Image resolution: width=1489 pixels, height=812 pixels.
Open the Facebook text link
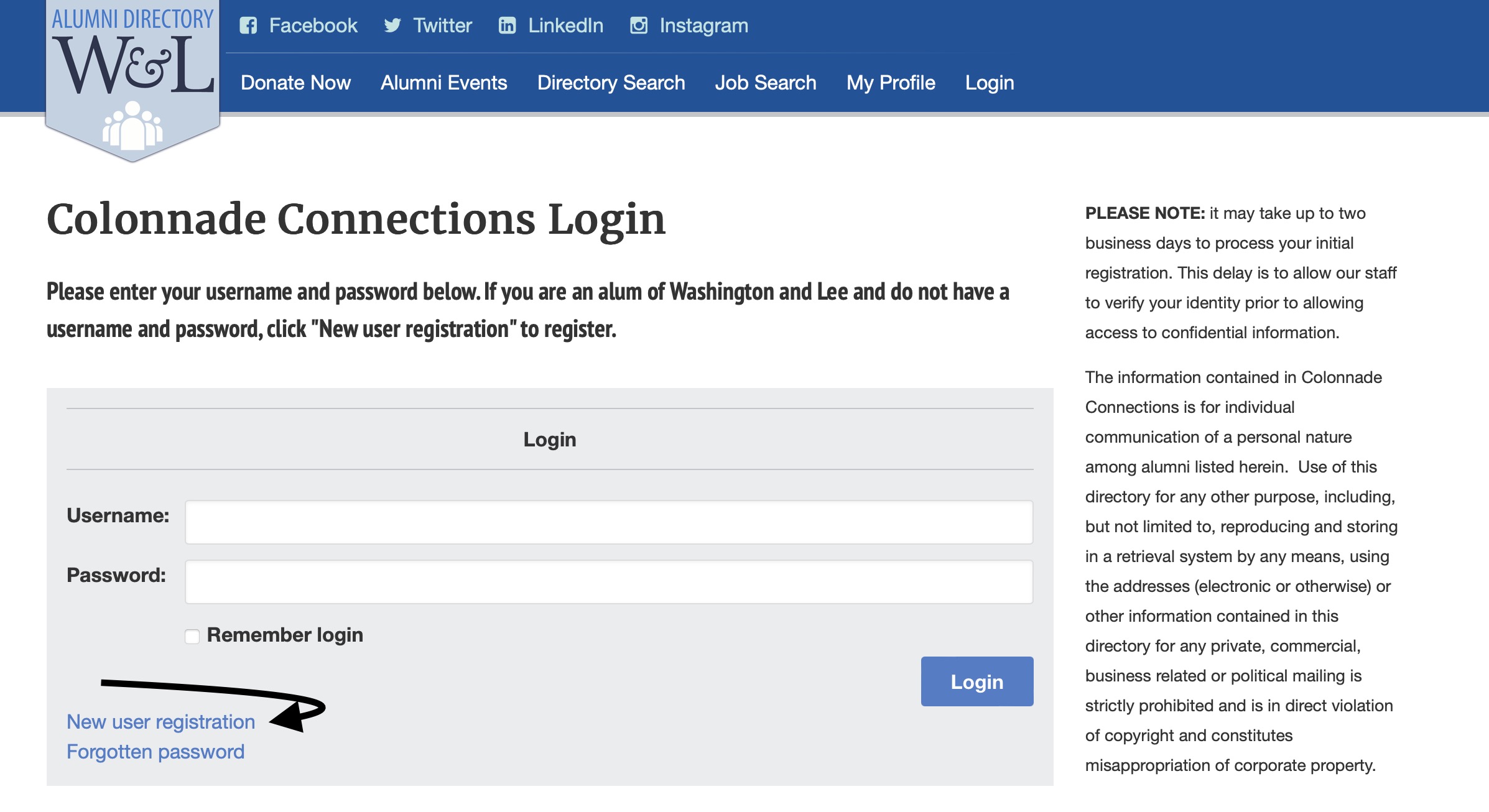coord(313,25)
